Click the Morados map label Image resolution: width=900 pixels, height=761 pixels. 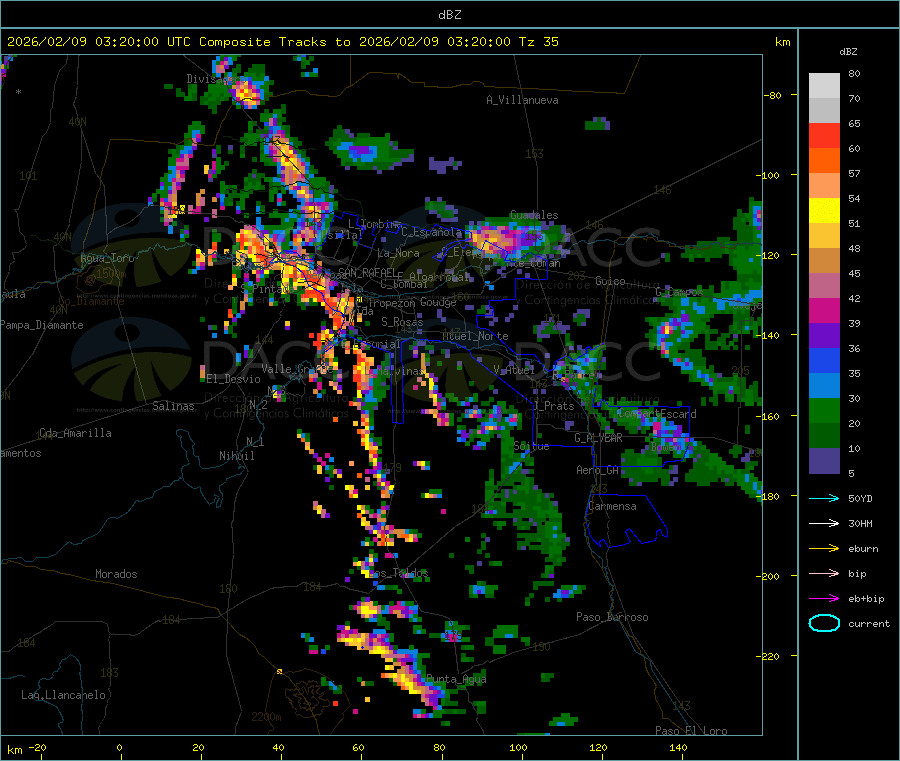tap(116, 574)
